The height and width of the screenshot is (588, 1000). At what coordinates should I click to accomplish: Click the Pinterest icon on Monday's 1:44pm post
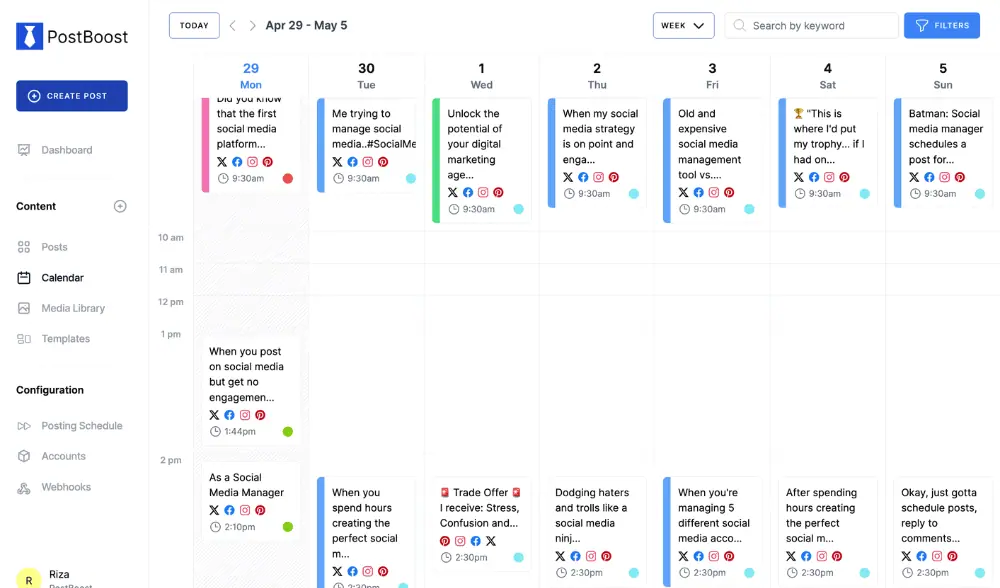coord(260,415)
